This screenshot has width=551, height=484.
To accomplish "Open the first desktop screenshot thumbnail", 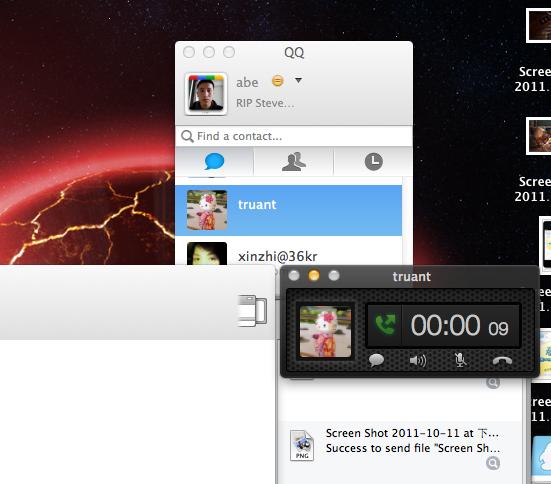I will [539, 25].
